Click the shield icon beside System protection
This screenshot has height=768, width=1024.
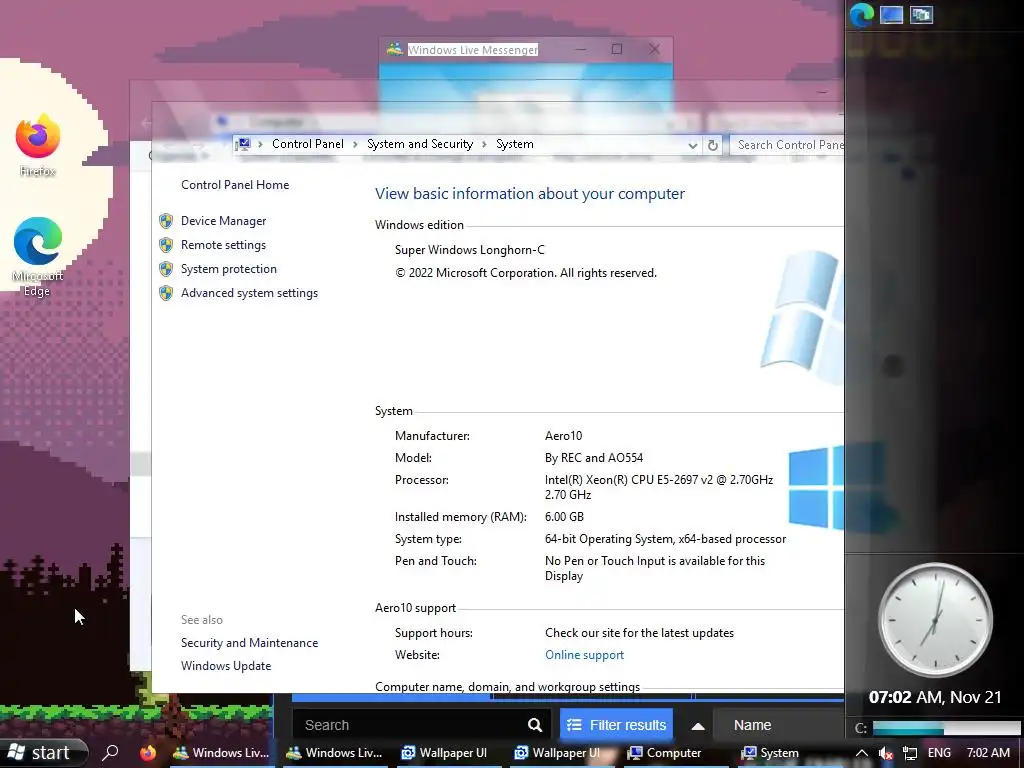pos(166,269)
